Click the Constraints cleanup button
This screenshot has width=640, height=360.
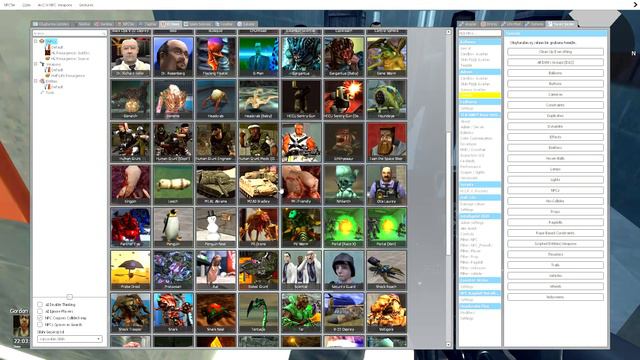tap(555, 105)
